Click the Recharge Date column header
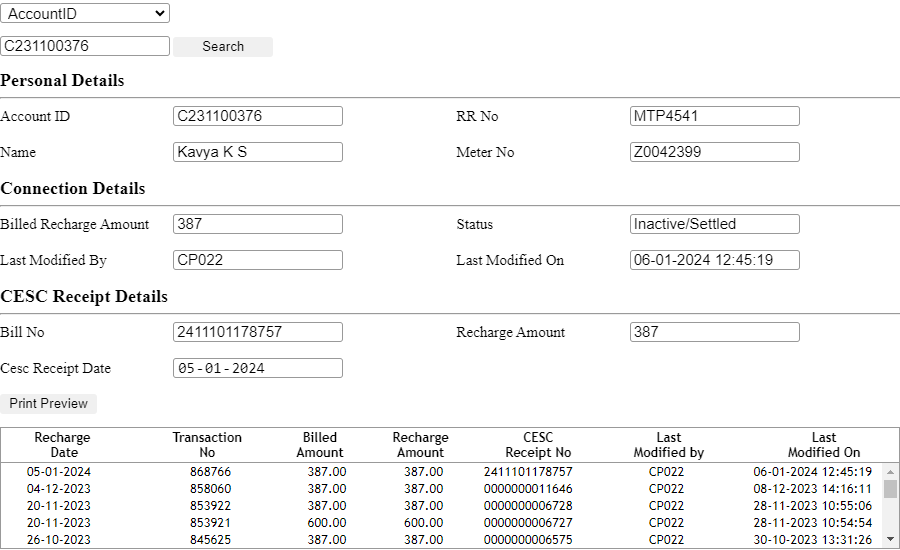 click(63, 445)
